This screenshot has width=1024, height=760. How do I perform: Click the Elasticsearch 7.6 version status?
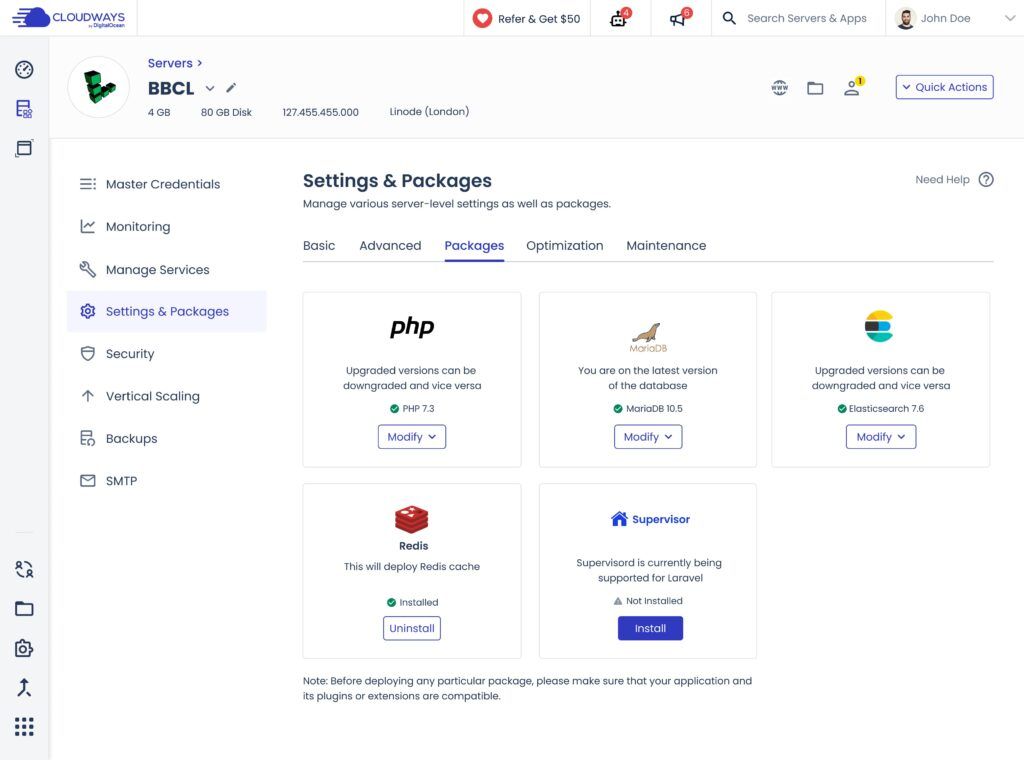coord(881,409)
